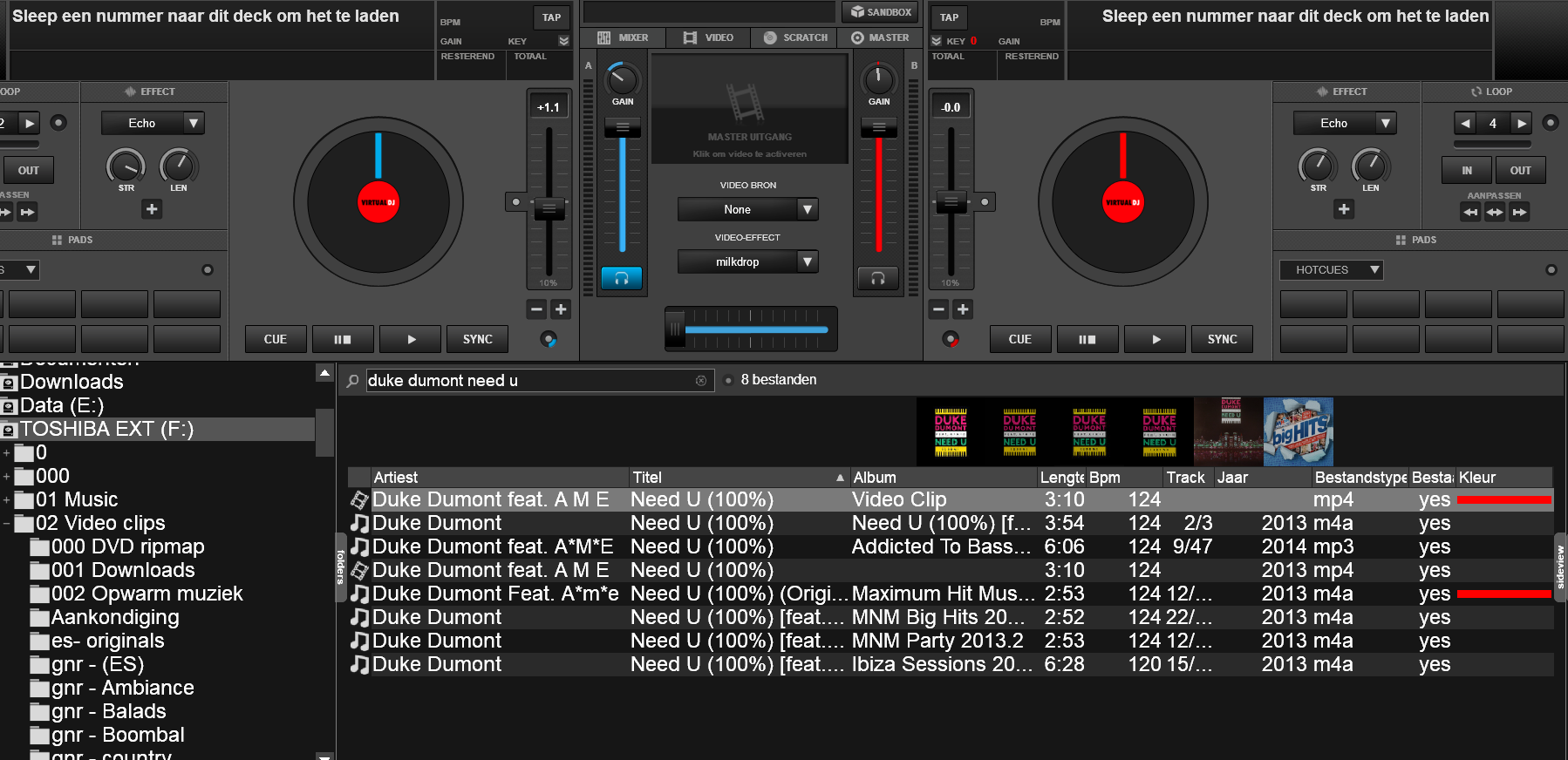The image size is (1568, 760).
Task: Open the Scratch tab
Action: tap(795, 37)
